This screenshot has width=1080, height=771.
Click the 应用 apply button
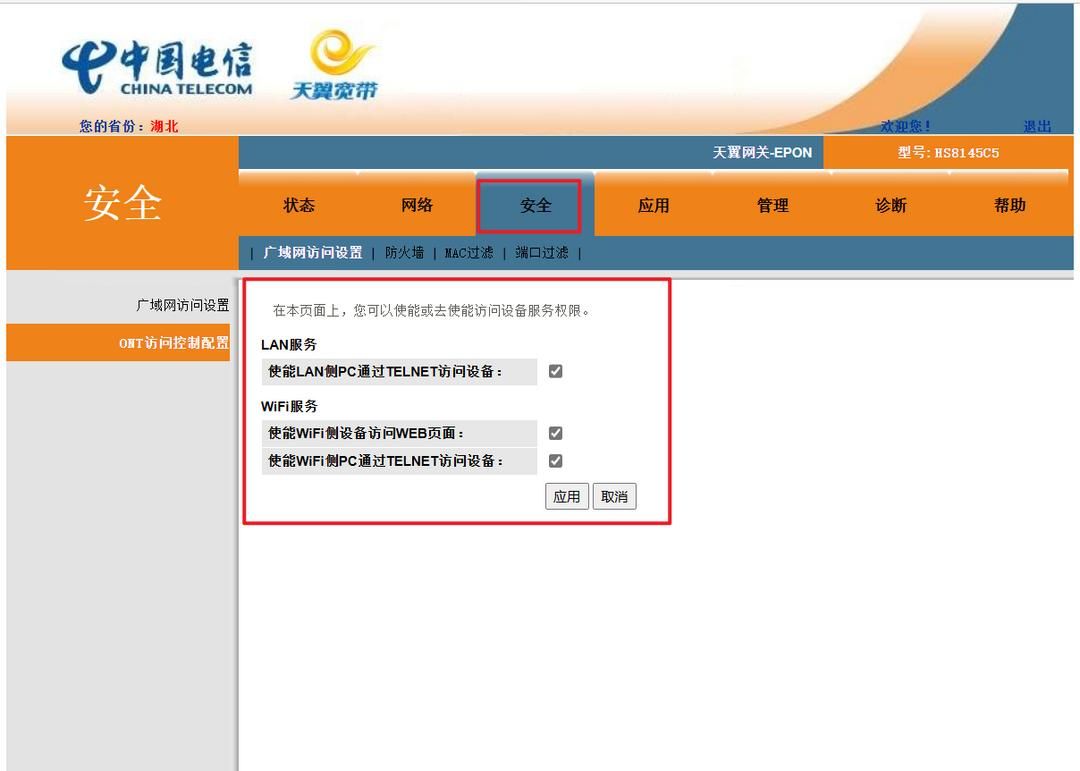pyautogui.click(x=567, y=496)
